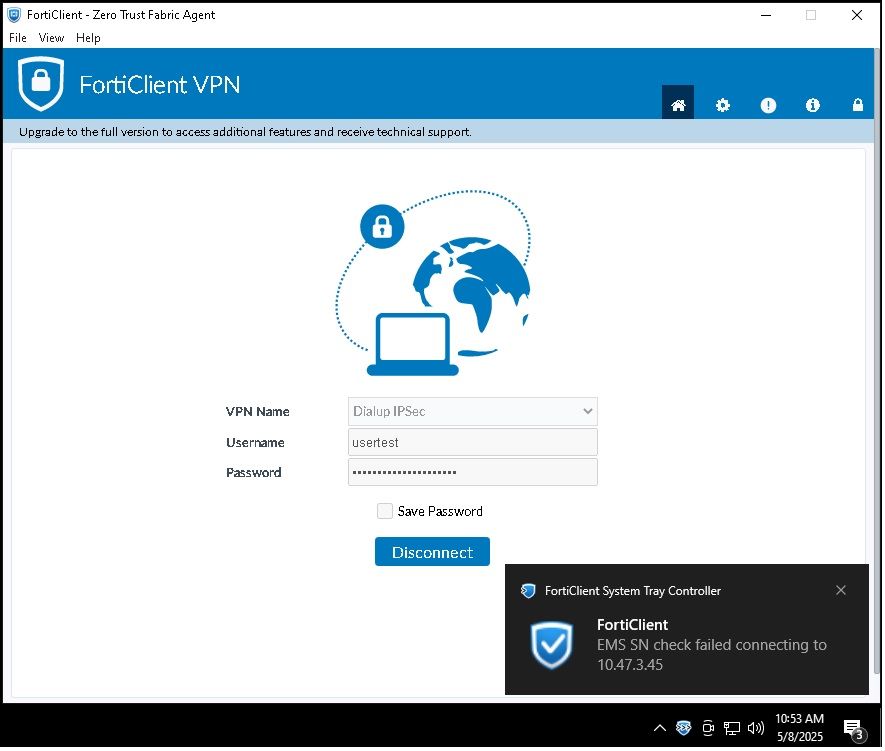Image resolution: width=885 pixels, height=751 pixels.
Task: Click the VPN laptop and globe illustration
Action: (434, 284)
